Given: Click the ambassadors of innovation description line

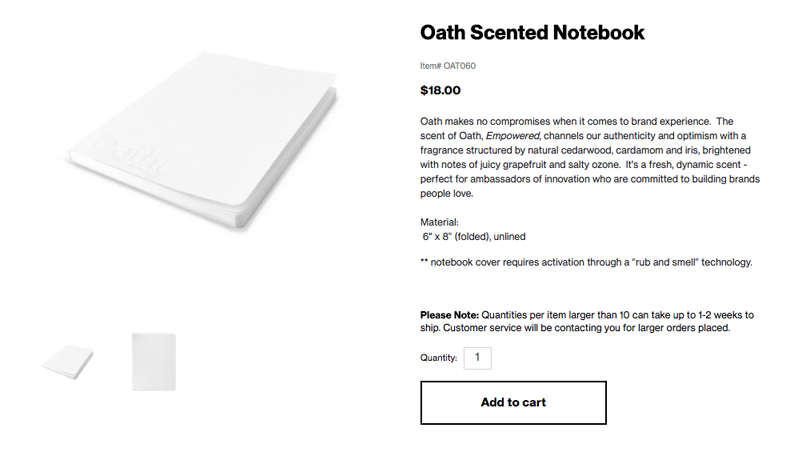Looking at the screenshot, I should click(590, 179).
